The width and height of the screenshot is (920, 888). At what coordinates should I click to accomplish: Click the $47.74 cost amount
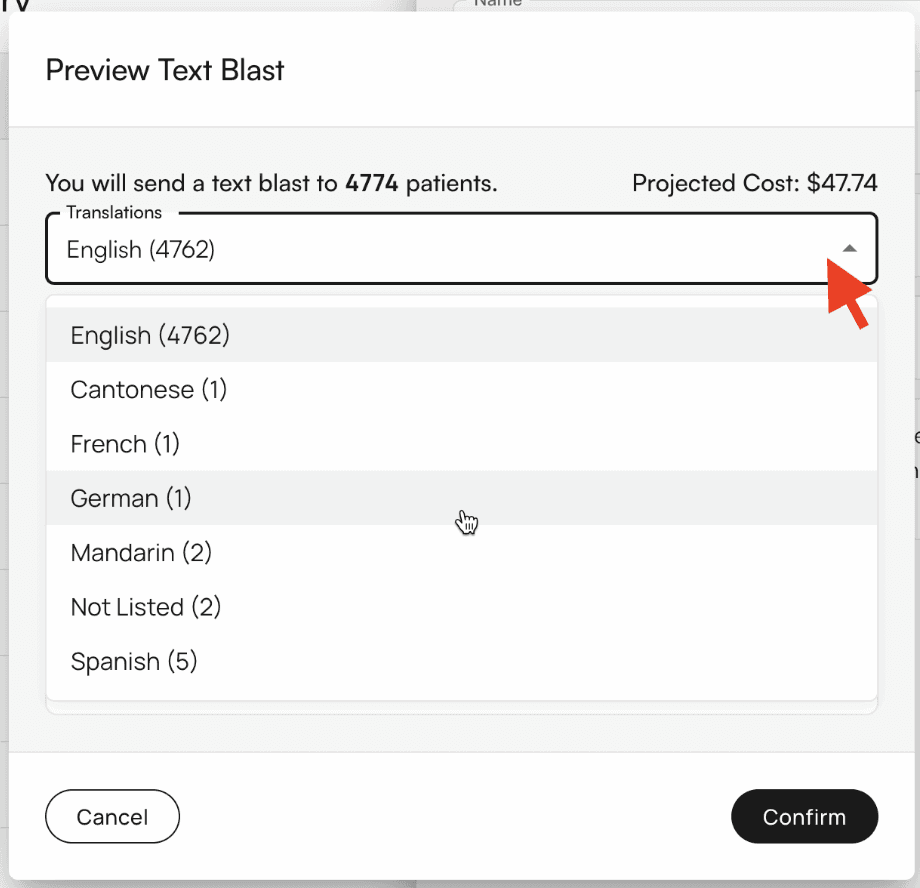click(x=842, y=183)
